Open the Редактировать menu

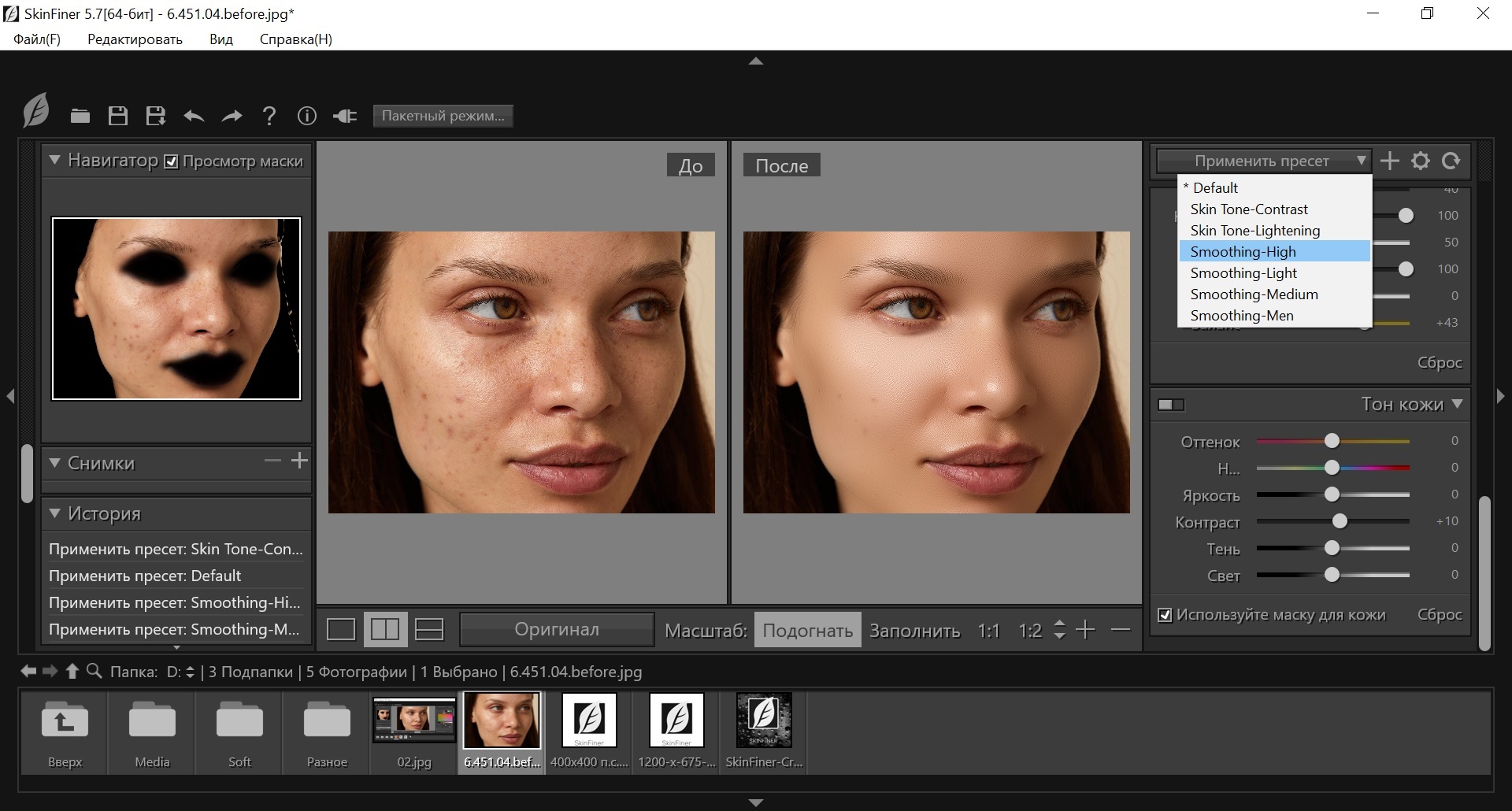coord(135,39)
